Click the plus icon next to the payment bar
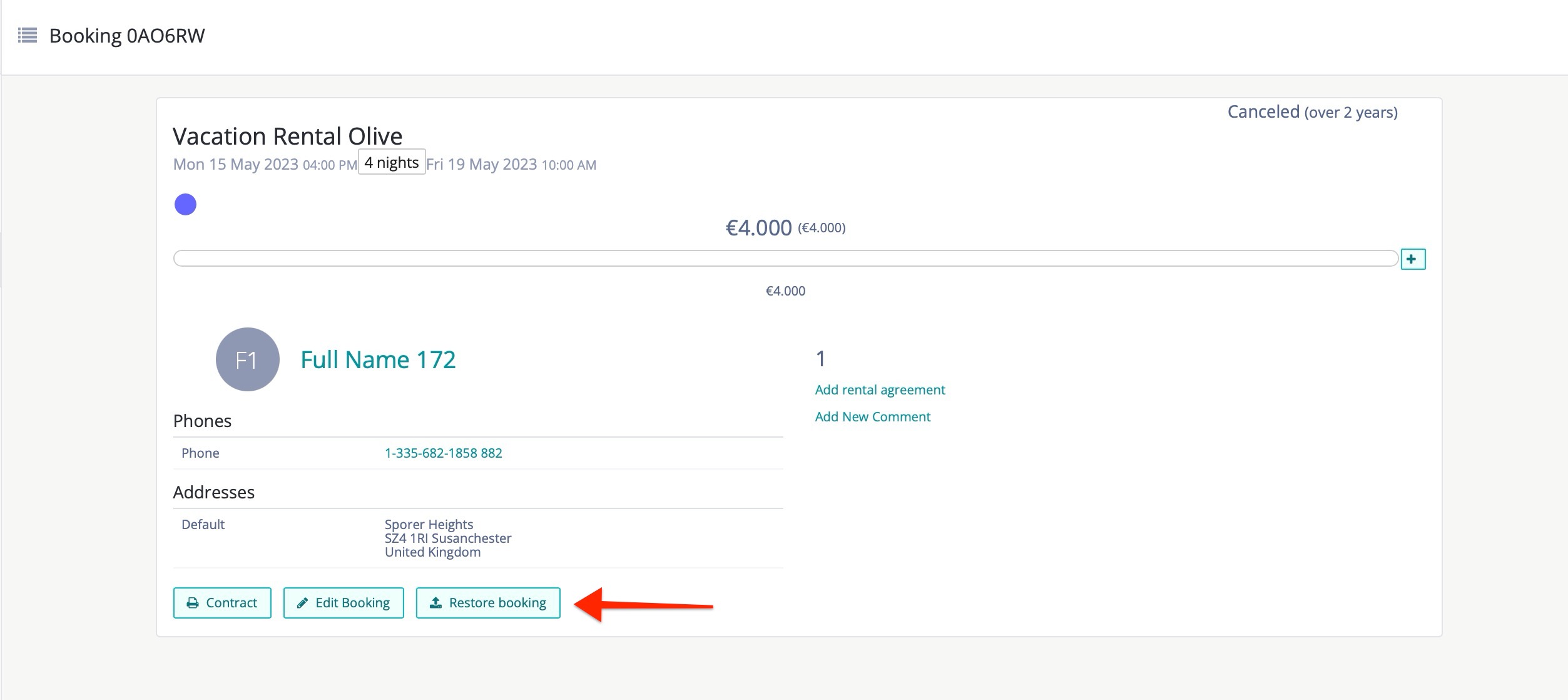1568x700 pixels. (x=1414, y=258)
